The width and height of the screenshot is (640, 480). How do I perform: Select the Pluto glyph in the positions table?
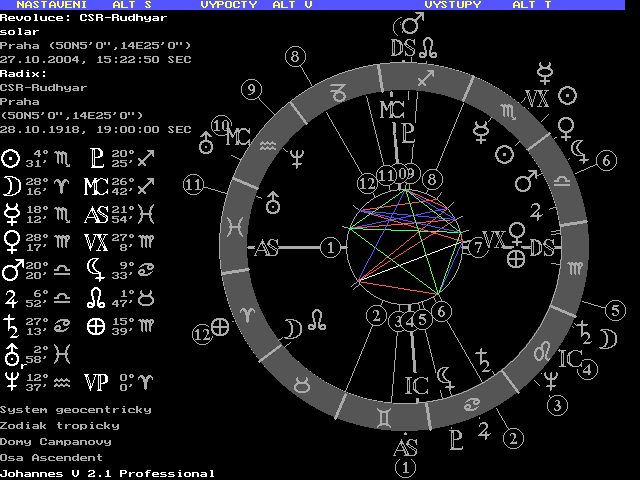click(95, 158)
